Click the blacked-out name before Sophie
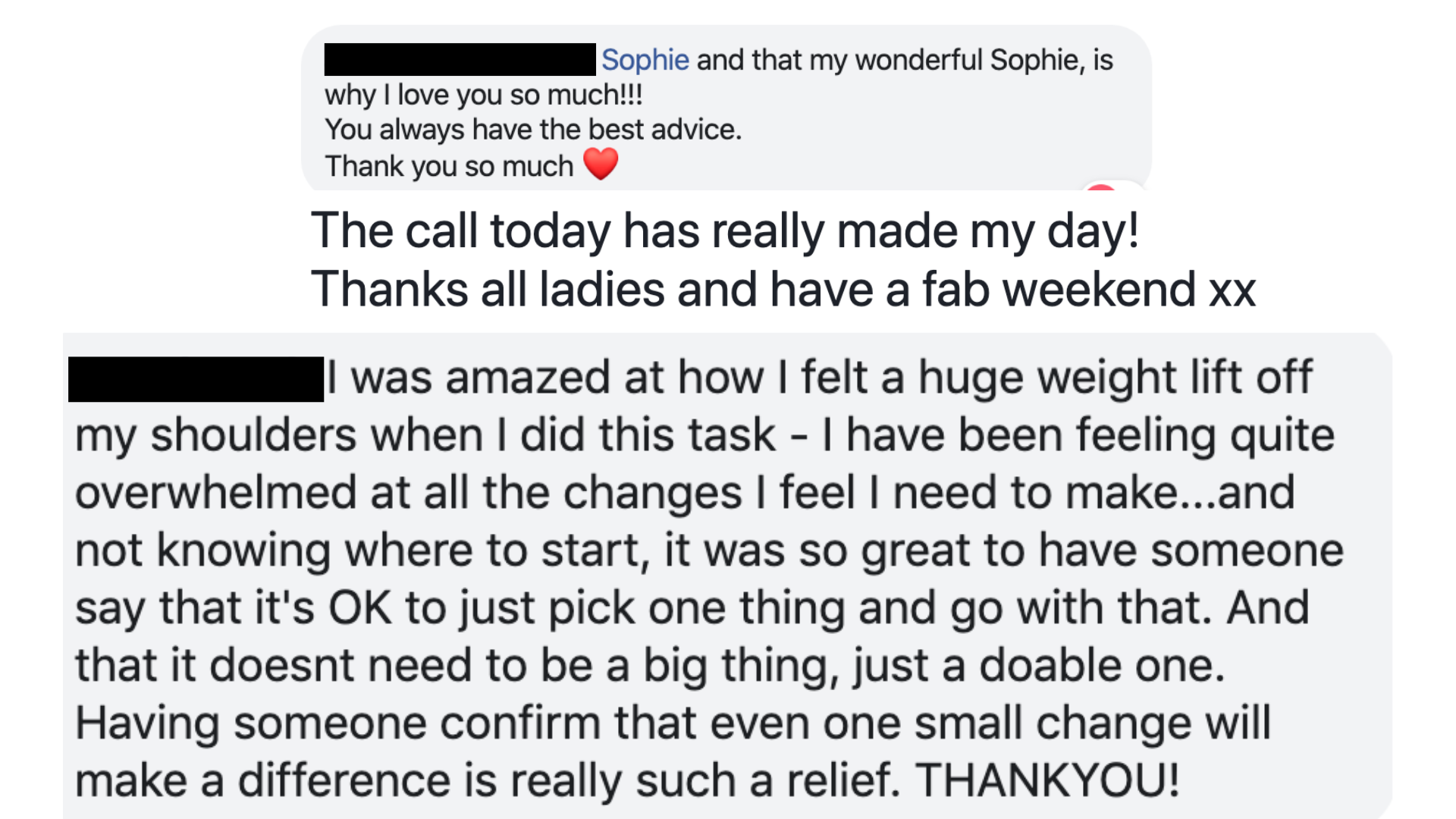This screenshot has height=819, width=1456. coord(460,60)
